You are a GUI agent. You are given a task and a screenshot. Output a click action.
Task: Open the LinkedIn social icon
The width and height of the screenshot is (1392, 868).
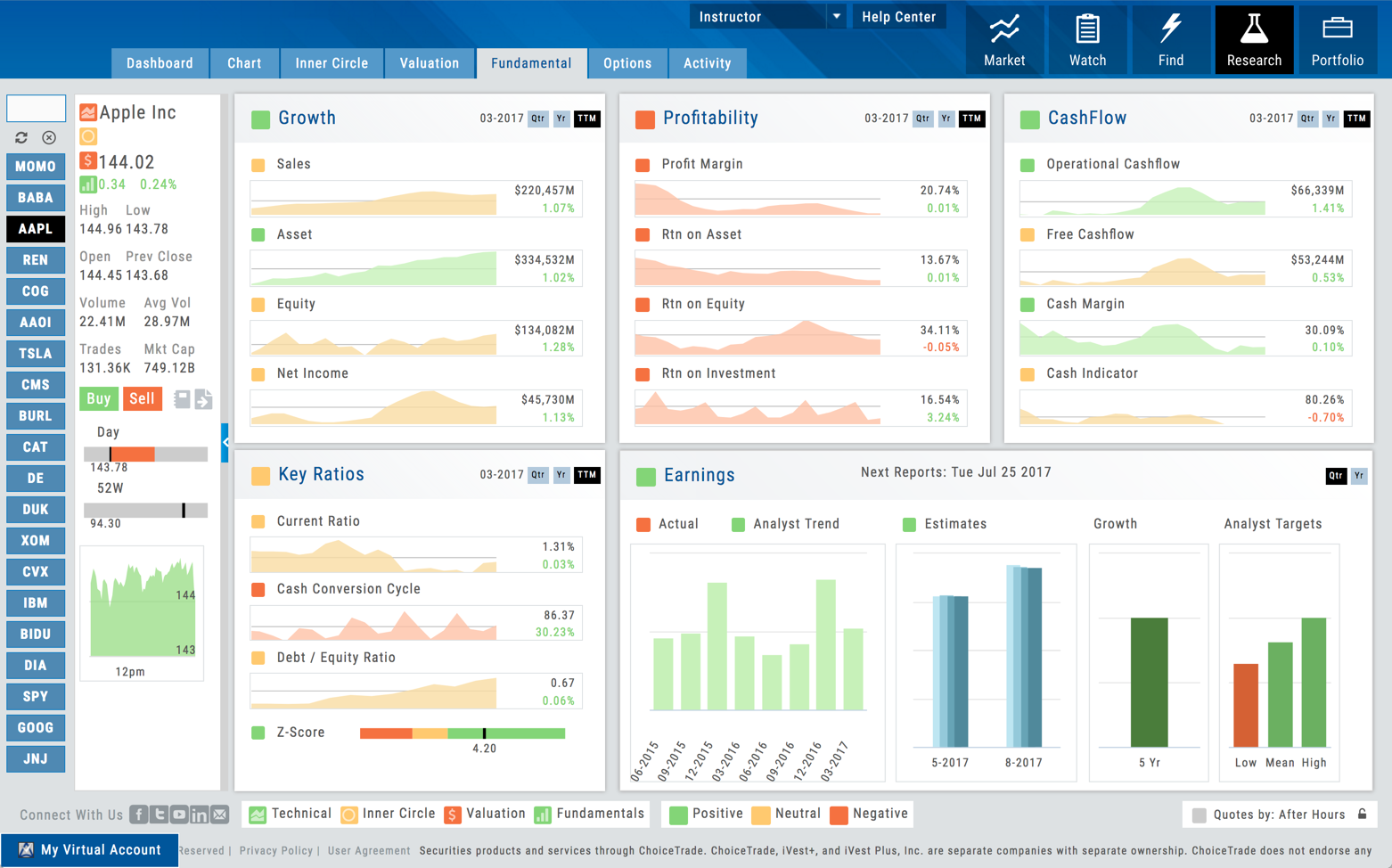pyautogui.click(x=200, y=815)
